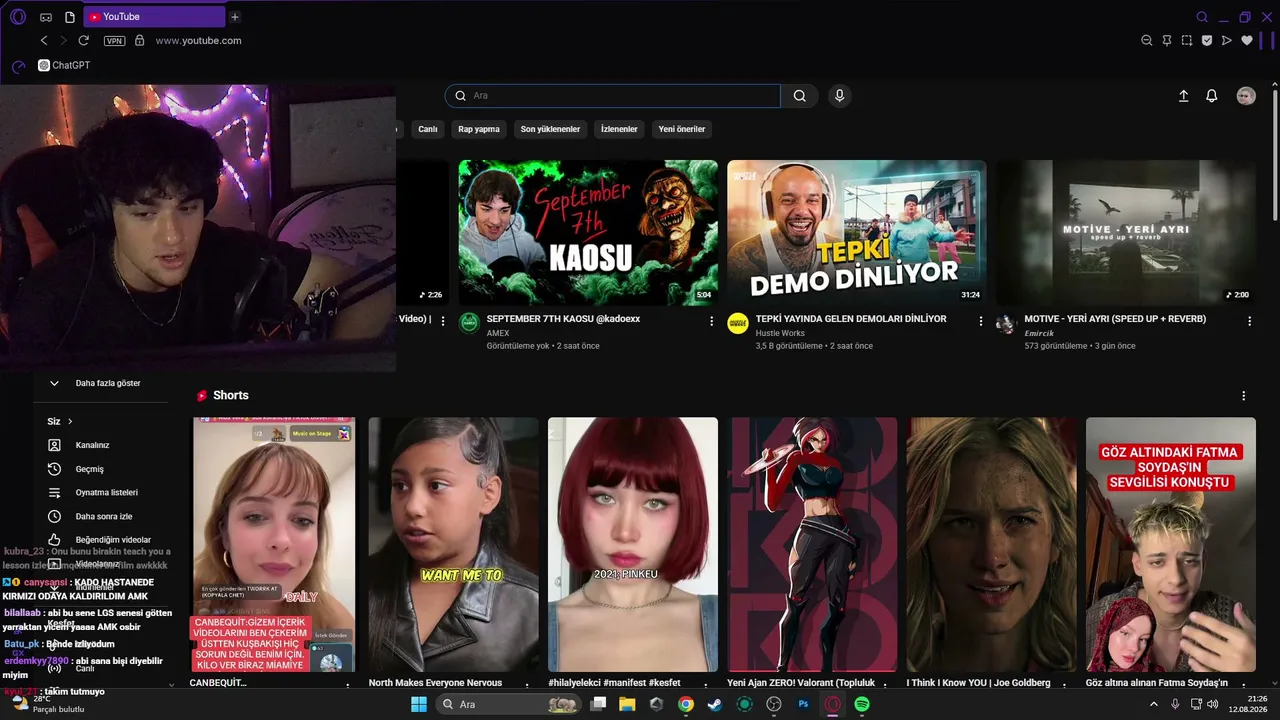Open options for SEPTEMBER 7TH KAOSU video
The height and width of the screenshot is (720, 1280).
712,321
